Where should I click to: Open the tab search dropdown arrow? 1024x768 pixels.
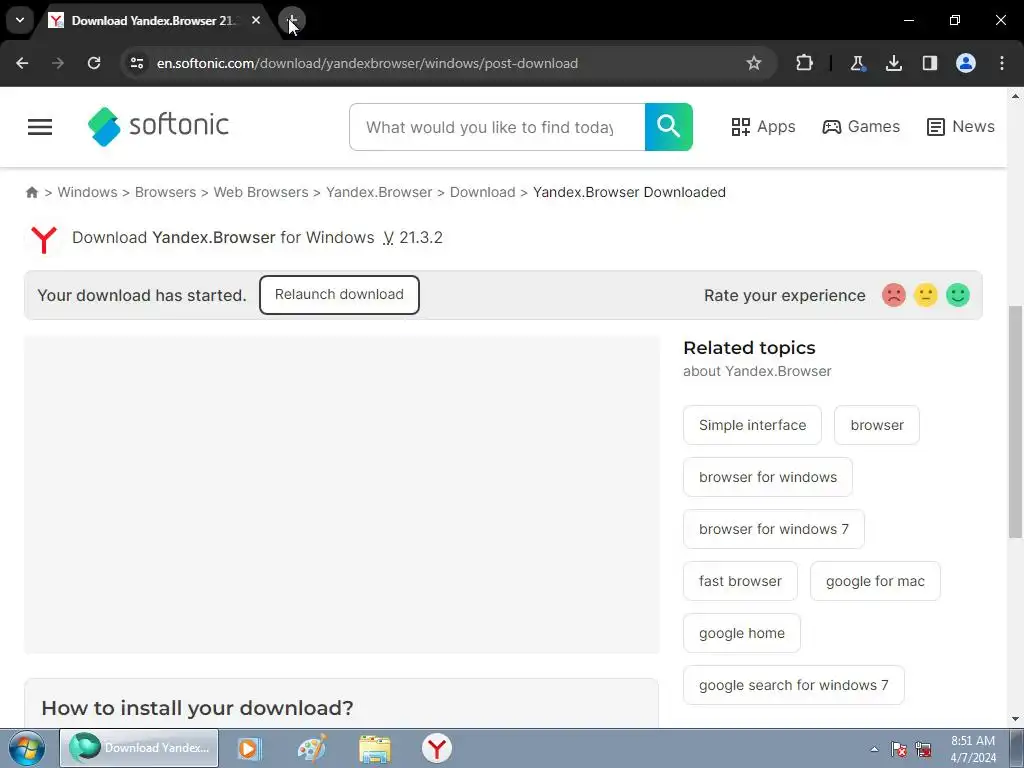coord(20,20)
